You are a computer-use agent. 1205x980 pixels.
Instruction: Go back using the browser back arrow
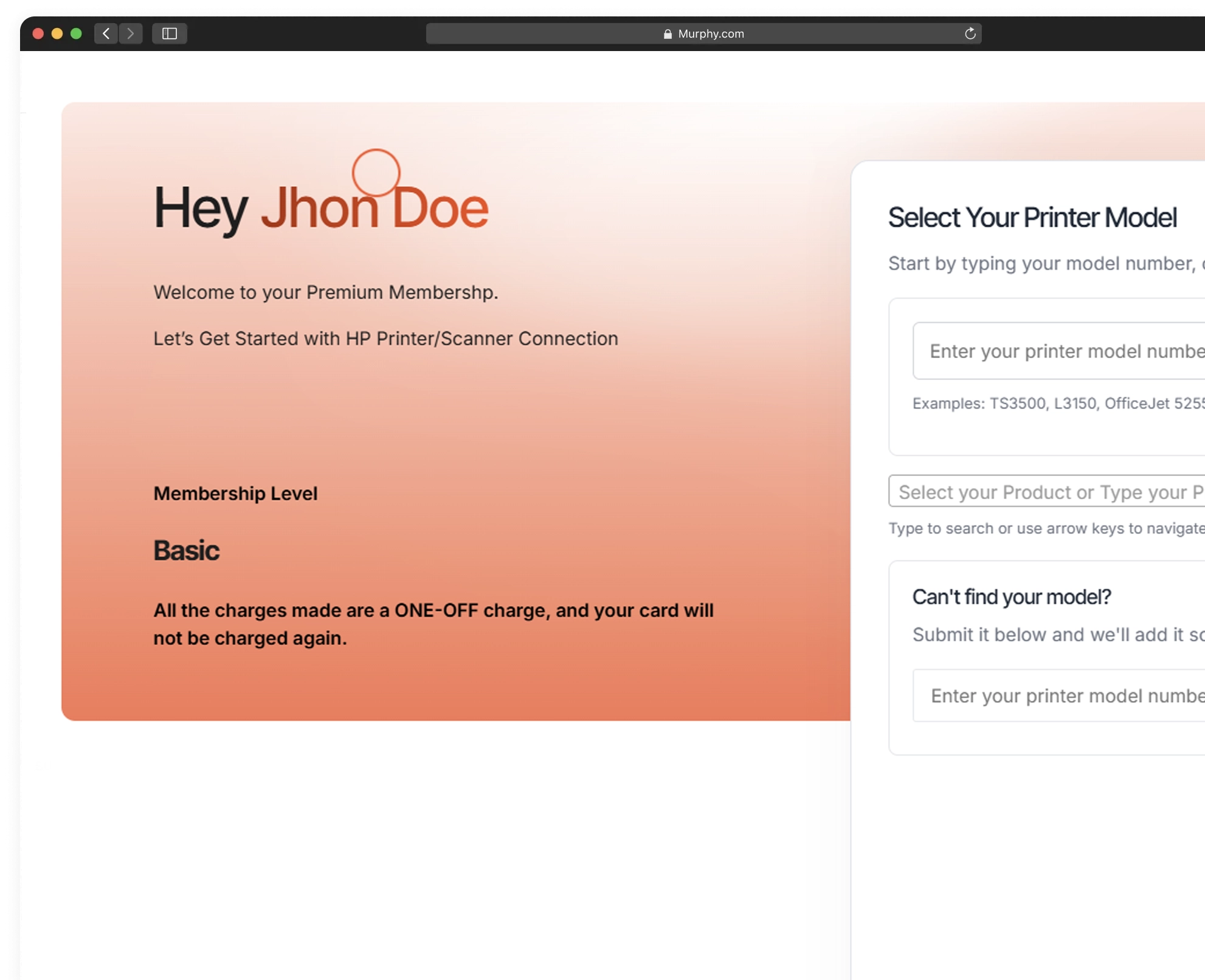[106, 33]
